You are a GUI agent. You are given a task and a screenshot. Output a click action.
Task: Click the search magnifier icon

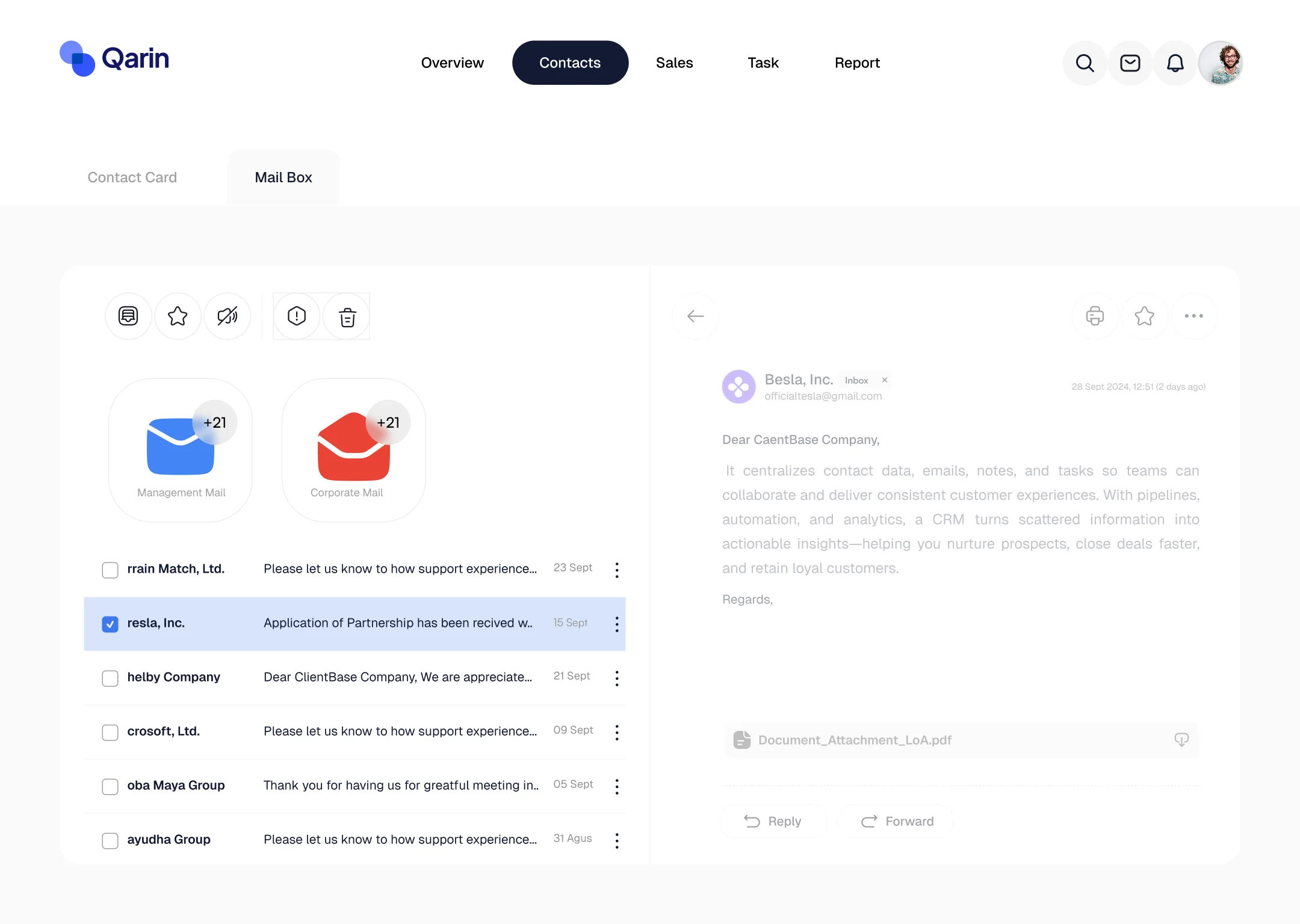pyautogui.click(x=1085, y=63)
